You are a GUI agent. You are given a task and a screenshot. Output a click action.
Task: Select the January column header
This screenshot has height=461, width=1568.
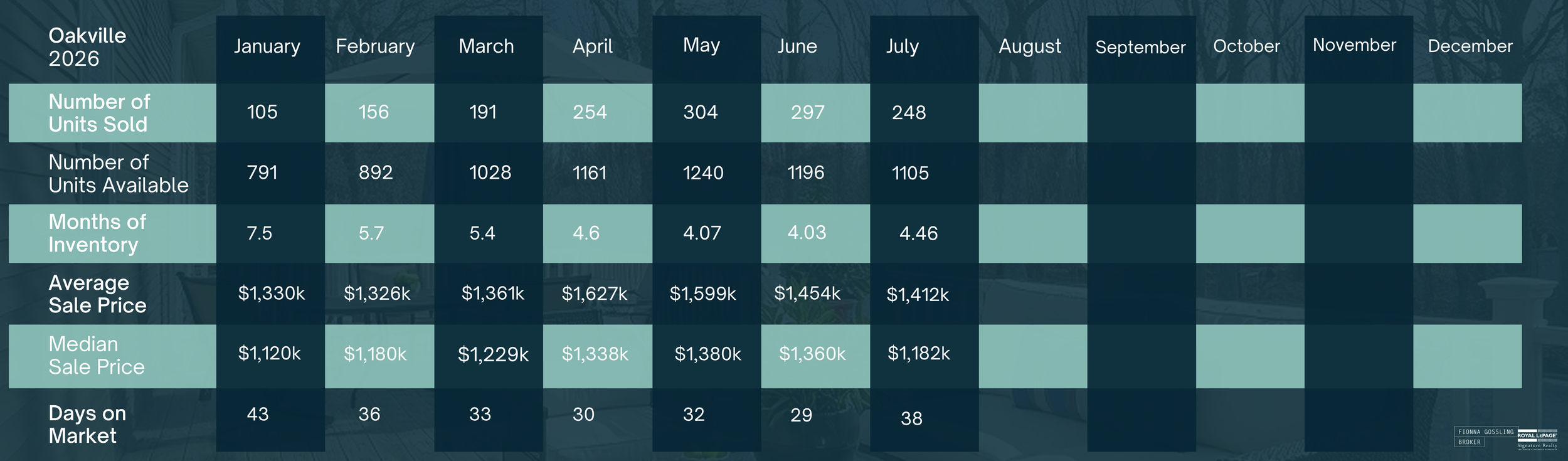[x=267, y=46]
